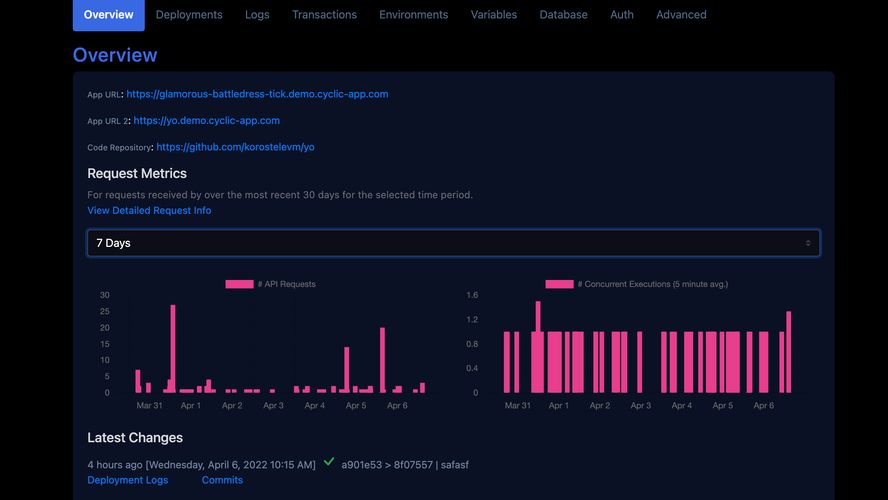888x500 pixels.
Task: Click the green deployment success checkmark
Action: (x=329, y=462)
